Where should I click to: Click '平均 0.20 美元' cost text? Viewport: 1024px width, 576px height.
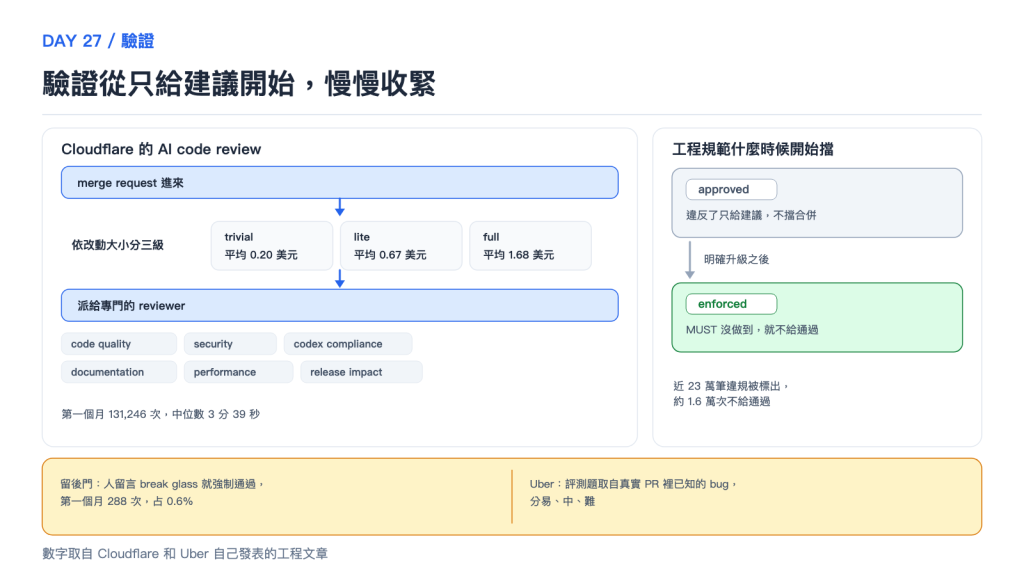click(261, 255)
